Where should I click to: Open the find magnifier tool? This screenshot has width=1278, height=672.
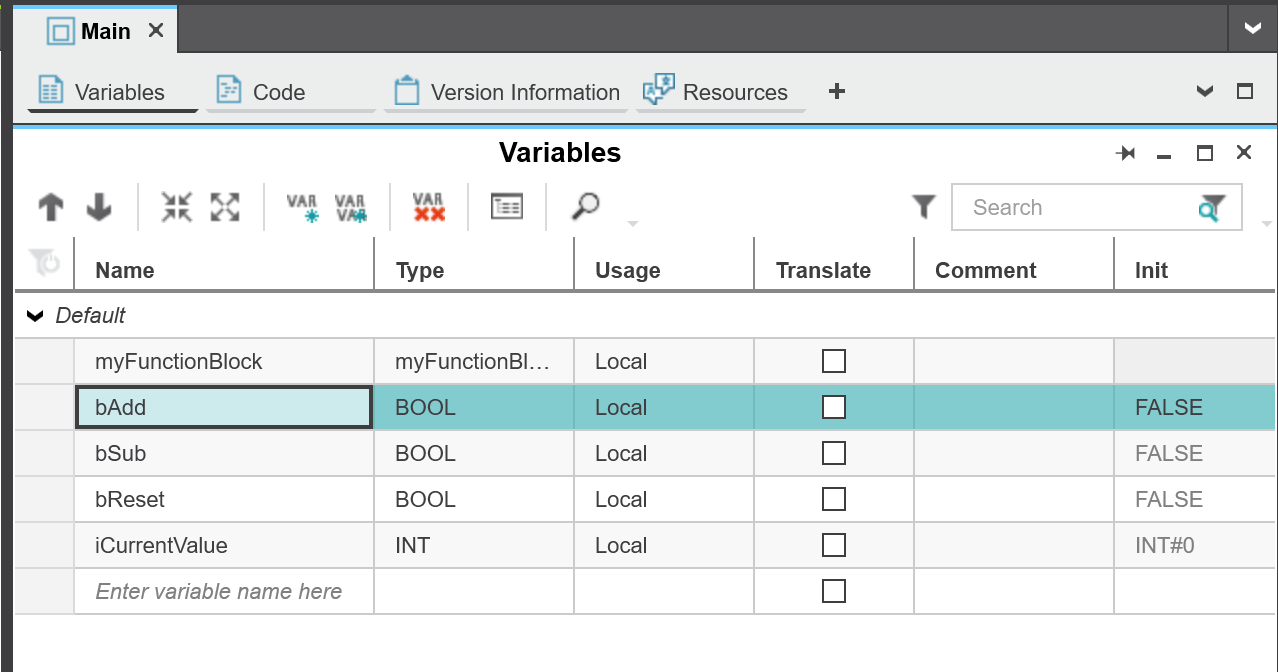585,207
